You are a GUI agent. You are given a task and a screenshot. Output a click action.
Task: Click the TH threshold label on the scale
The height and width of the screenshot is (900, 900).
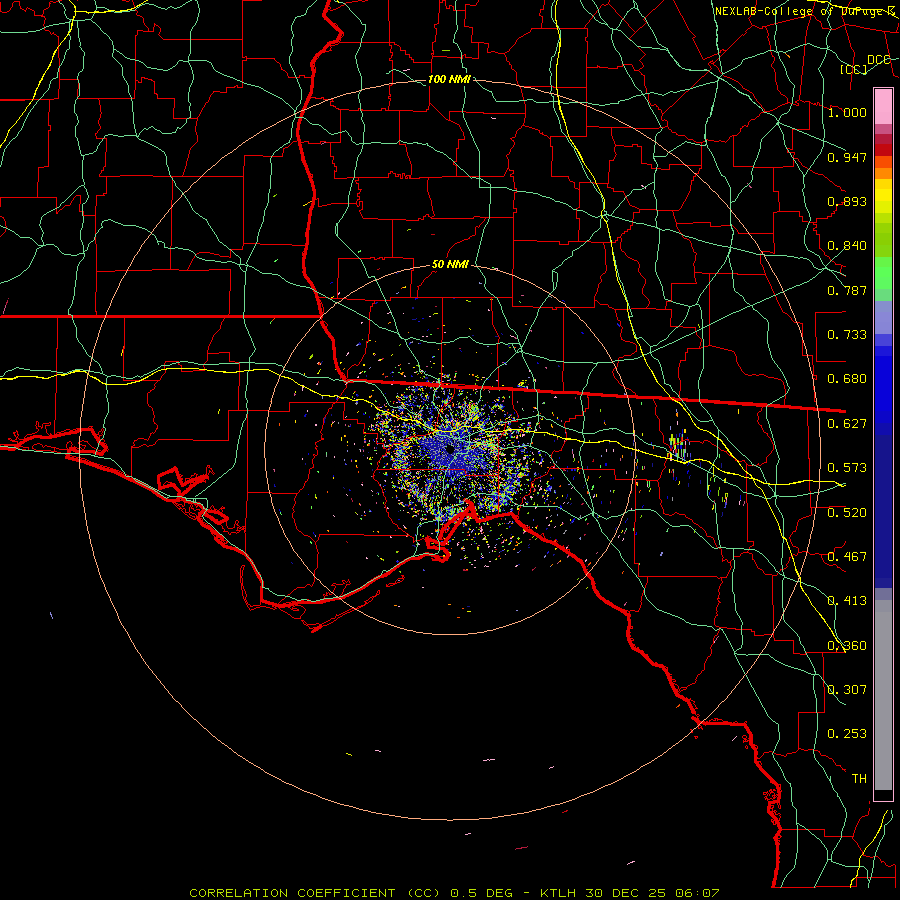[x=859, y=779]
